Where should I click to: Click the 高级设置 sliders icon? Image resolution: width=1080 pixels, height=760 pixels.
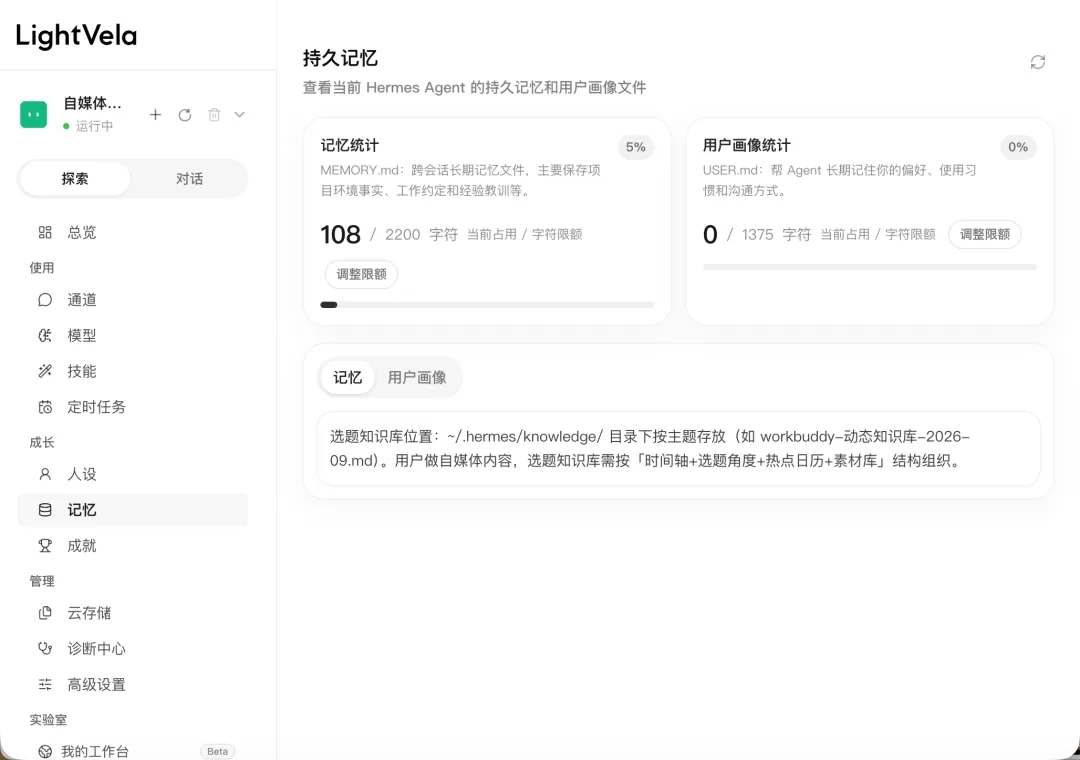pyautogui.click(x=45, y=684)
